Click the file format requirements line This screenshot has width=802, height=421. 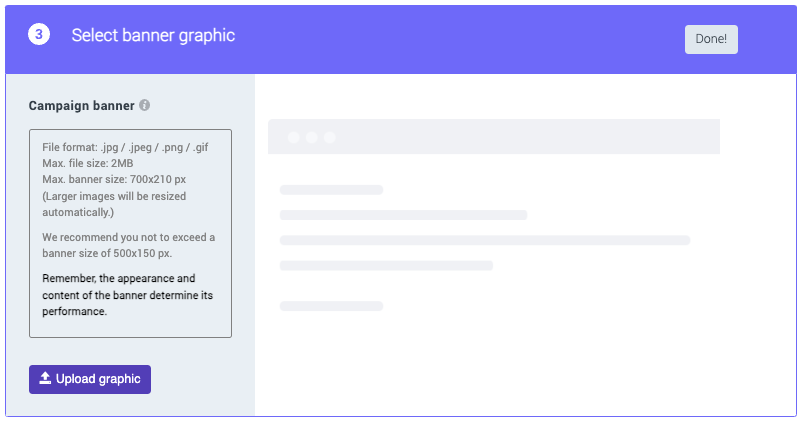(x=125, y=147)
